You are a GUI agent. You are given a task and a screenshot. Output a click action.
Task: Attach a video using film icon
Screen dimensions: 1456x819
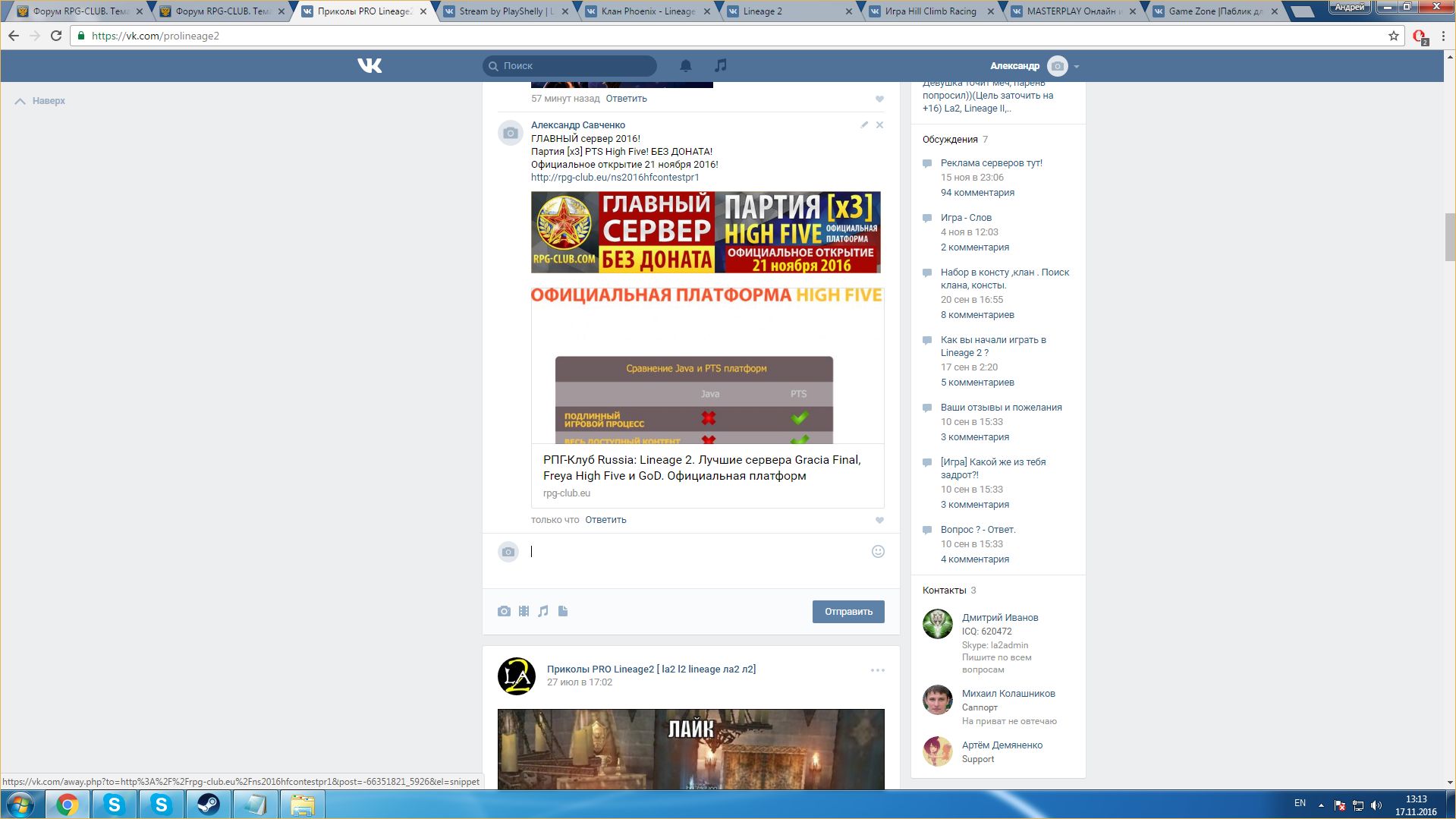(x=524, y=612)
